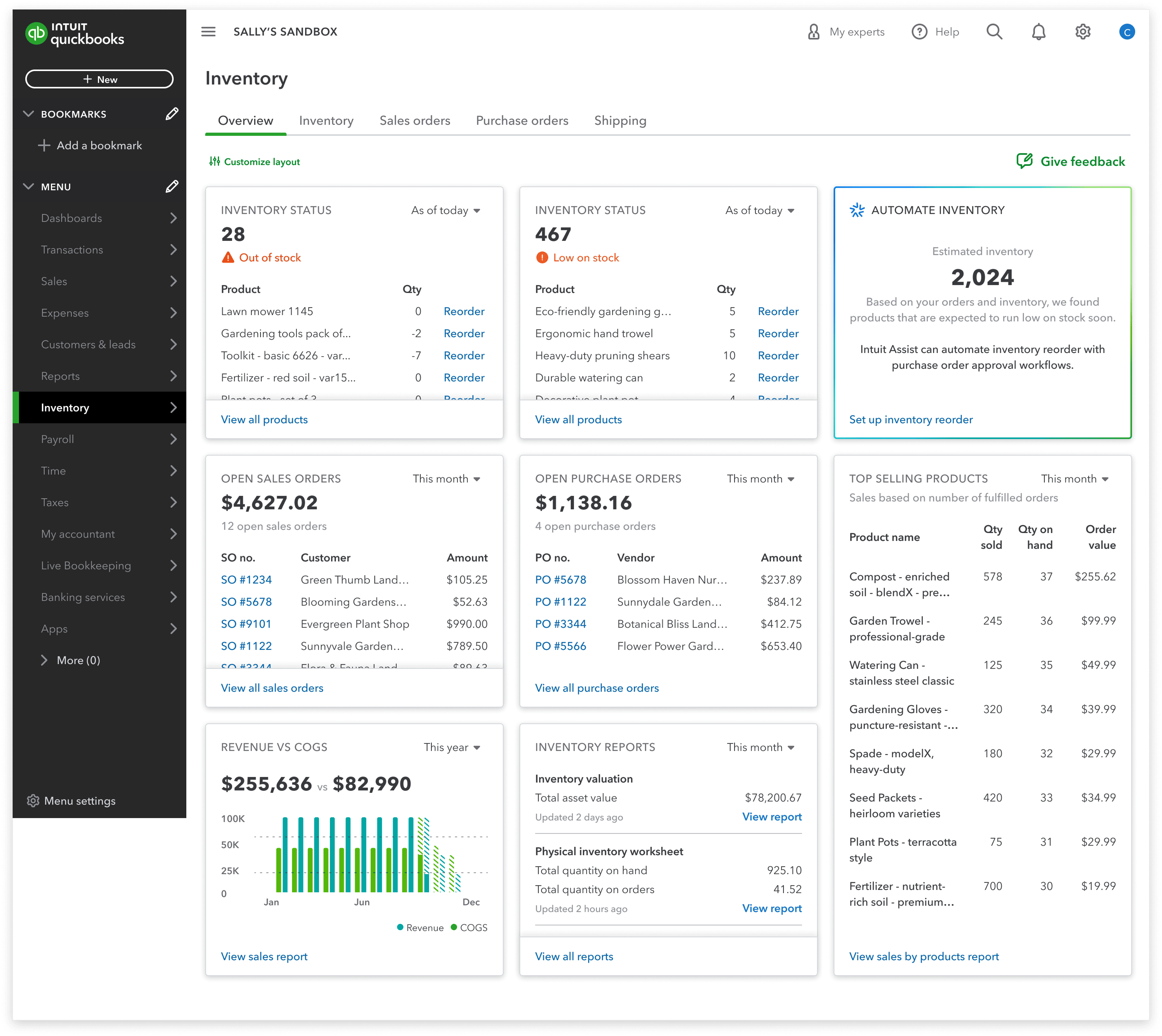Open the Banking services menu item

tap(99, 597)
